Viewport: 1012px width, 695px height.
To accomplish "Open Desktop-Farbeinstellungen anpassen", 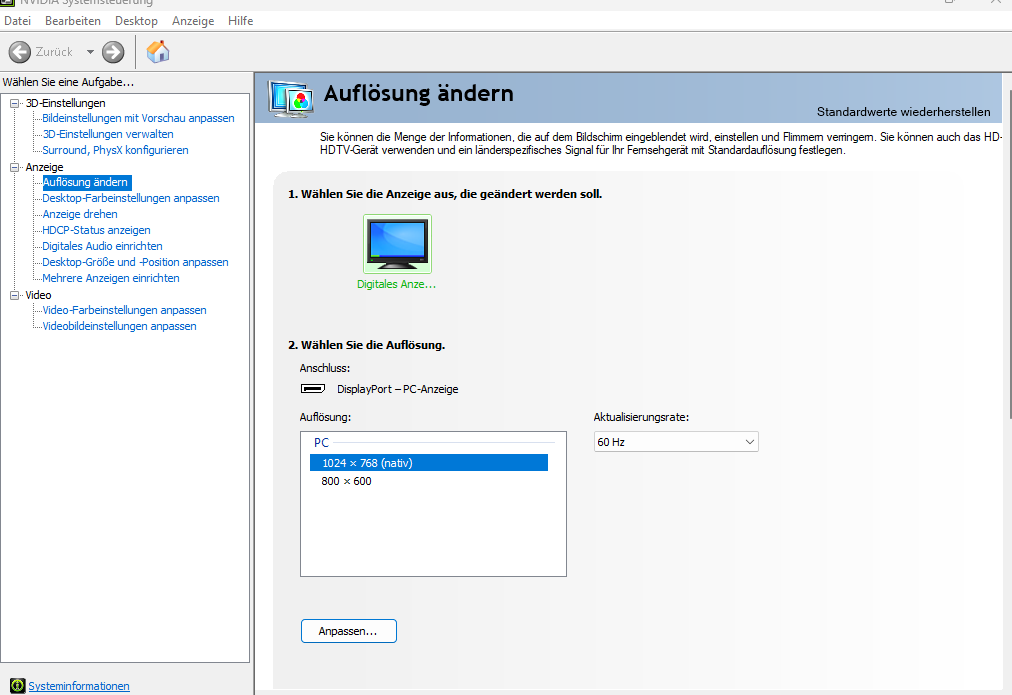I will (x=130, y=198).
